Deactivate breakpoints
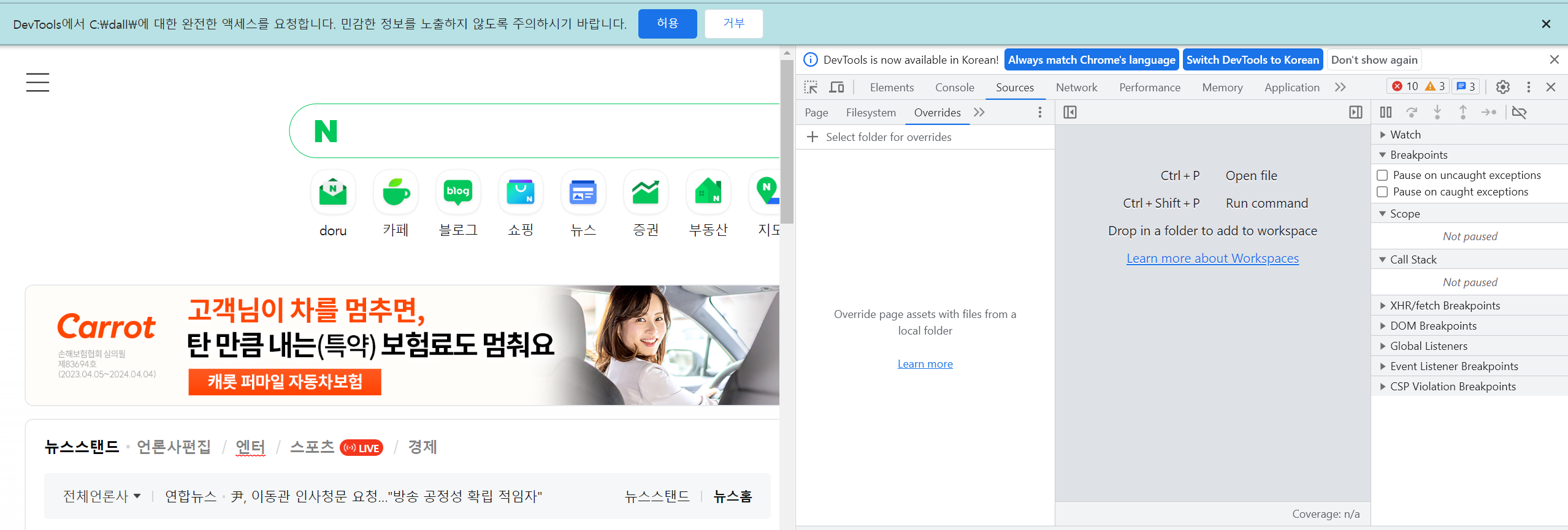1568x530 pixels. coord(1520,112)
